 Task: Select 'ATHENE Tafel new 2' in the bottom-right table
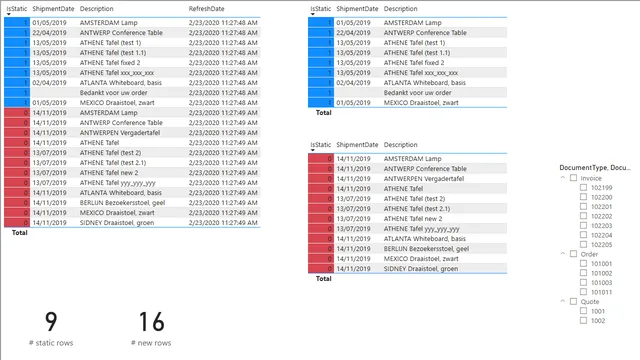(x=413, y=219)
